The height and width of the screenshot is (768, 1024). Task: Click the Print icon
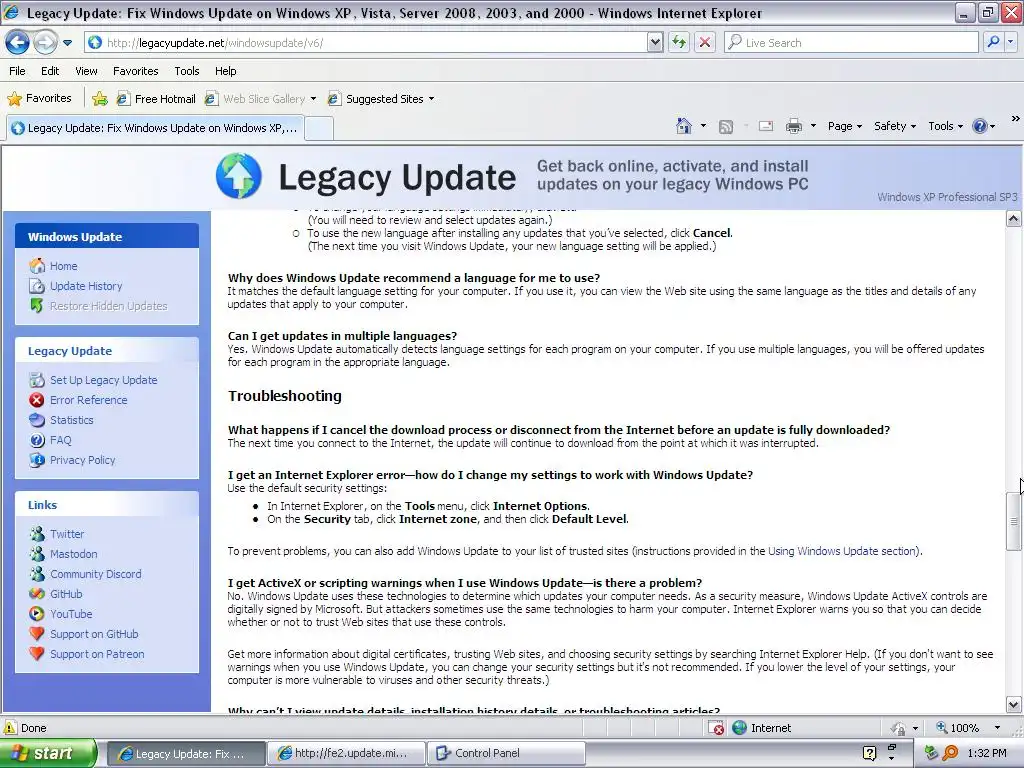coord(793,126)
